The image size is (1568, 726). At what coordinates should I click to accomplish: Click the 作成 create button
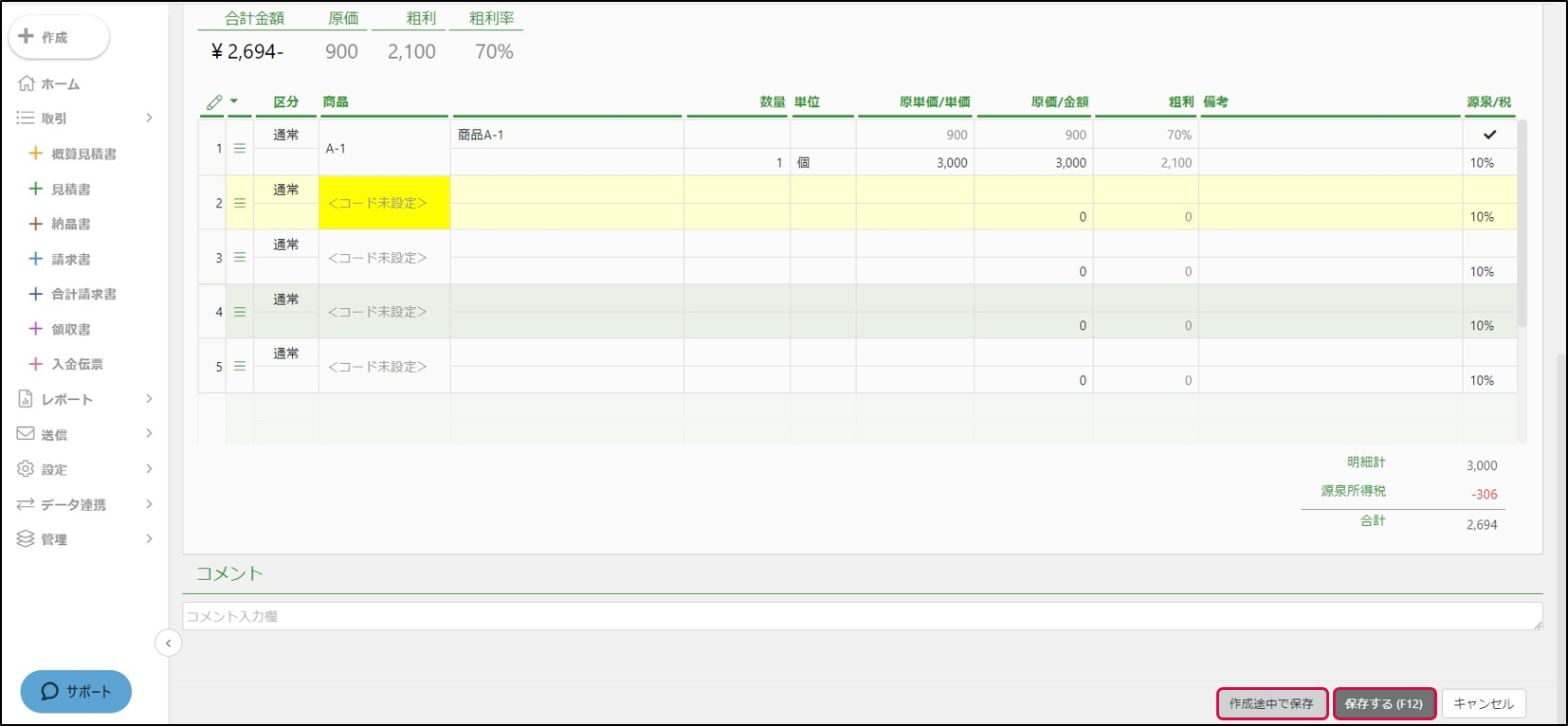[59, 37]
